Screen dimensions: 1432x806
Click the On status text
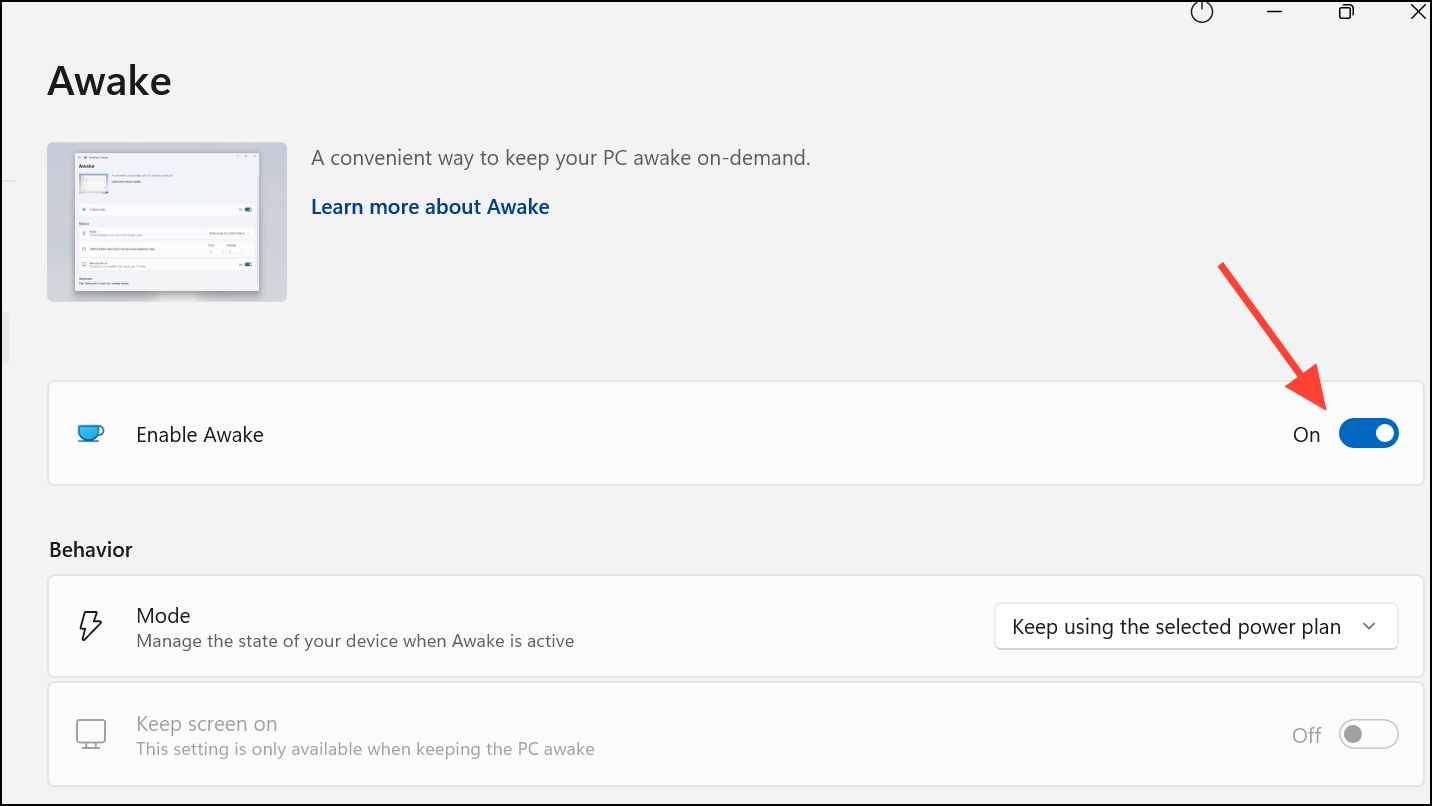(x=1307, y=434)
